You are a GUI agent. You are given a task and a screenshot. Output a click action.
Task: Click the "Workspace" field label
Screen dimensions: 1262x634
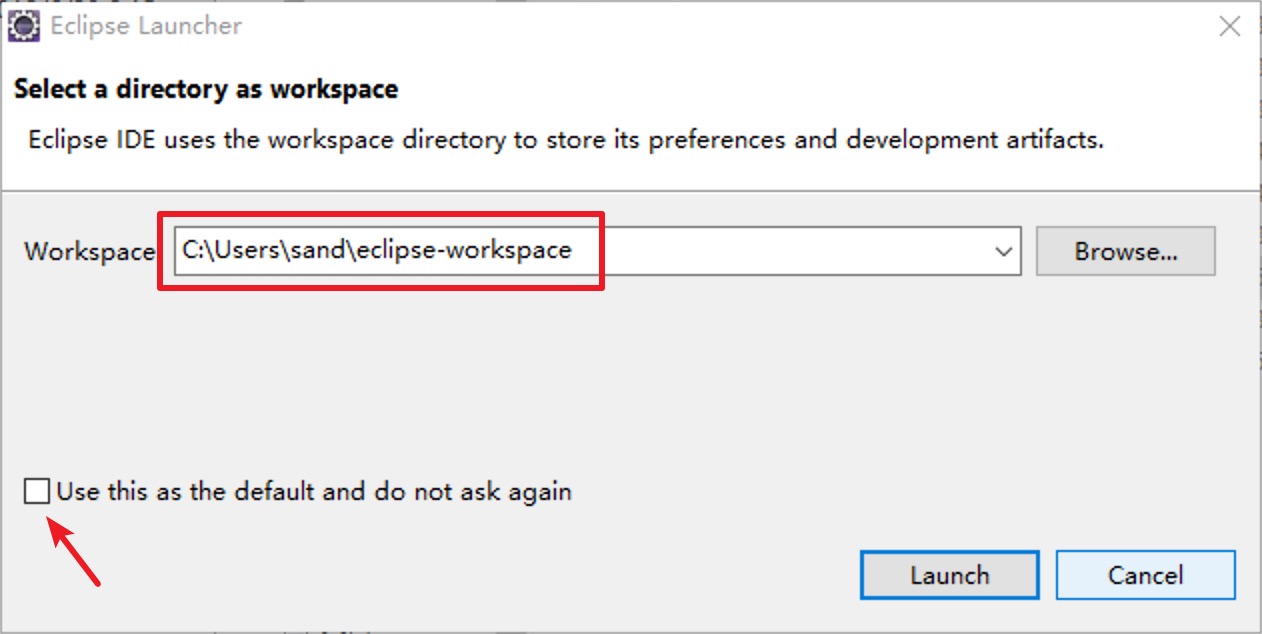click(x=90, y=251)
